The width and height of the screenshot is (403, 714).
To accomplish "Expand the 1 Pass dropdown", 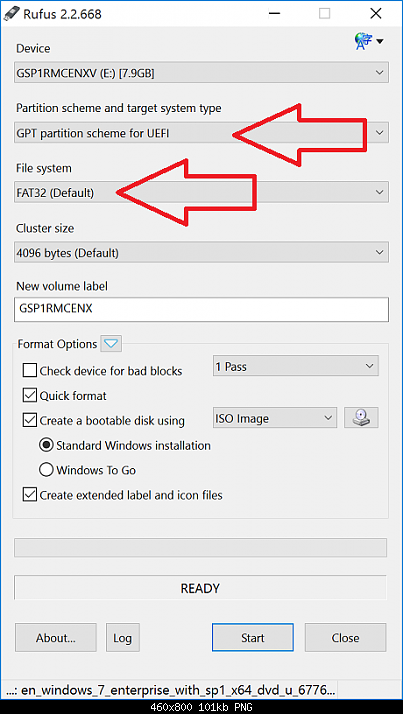I will pos(296,367).
